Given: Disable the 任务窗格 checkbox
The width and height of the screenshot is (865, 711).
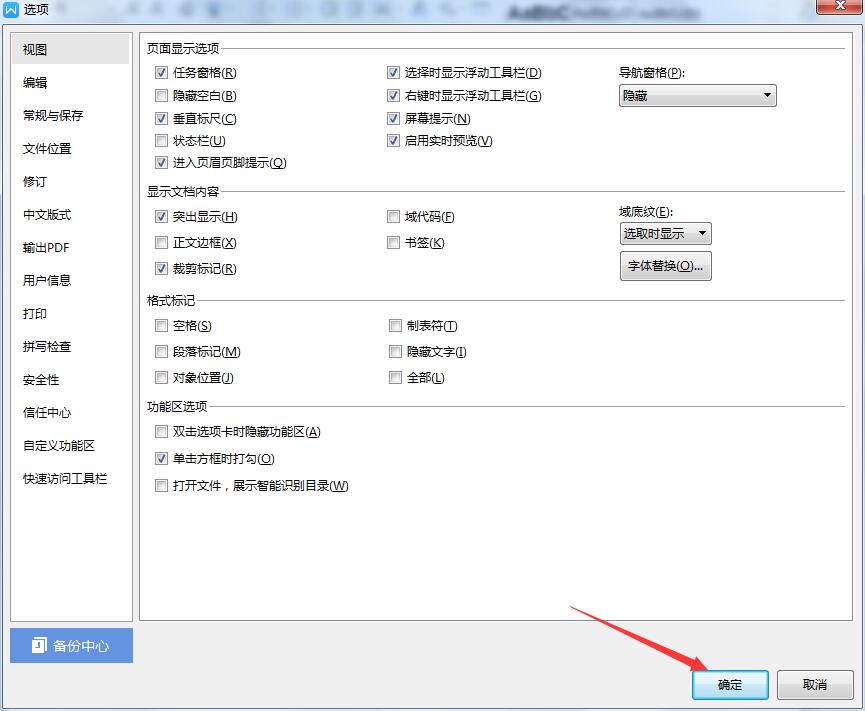Looking at the screenshot, I should click(x=162, y=72).
